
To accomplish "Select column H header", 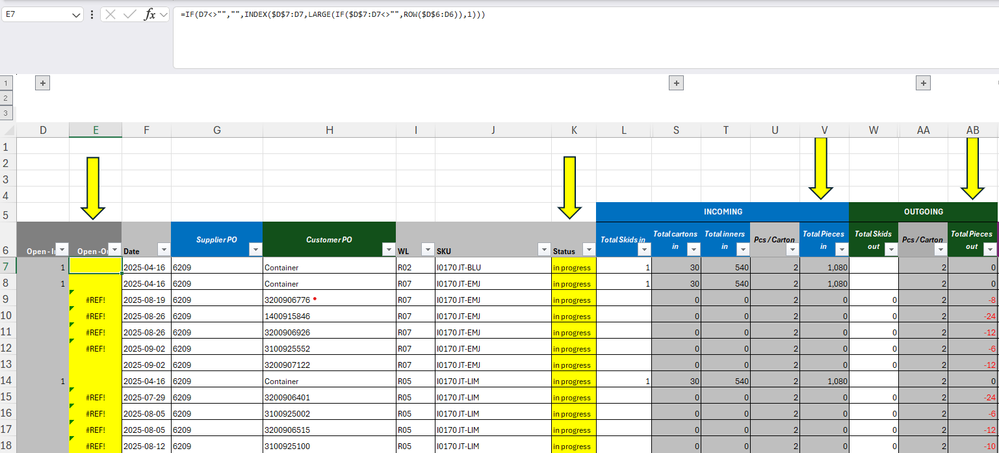I will point(329,130).
